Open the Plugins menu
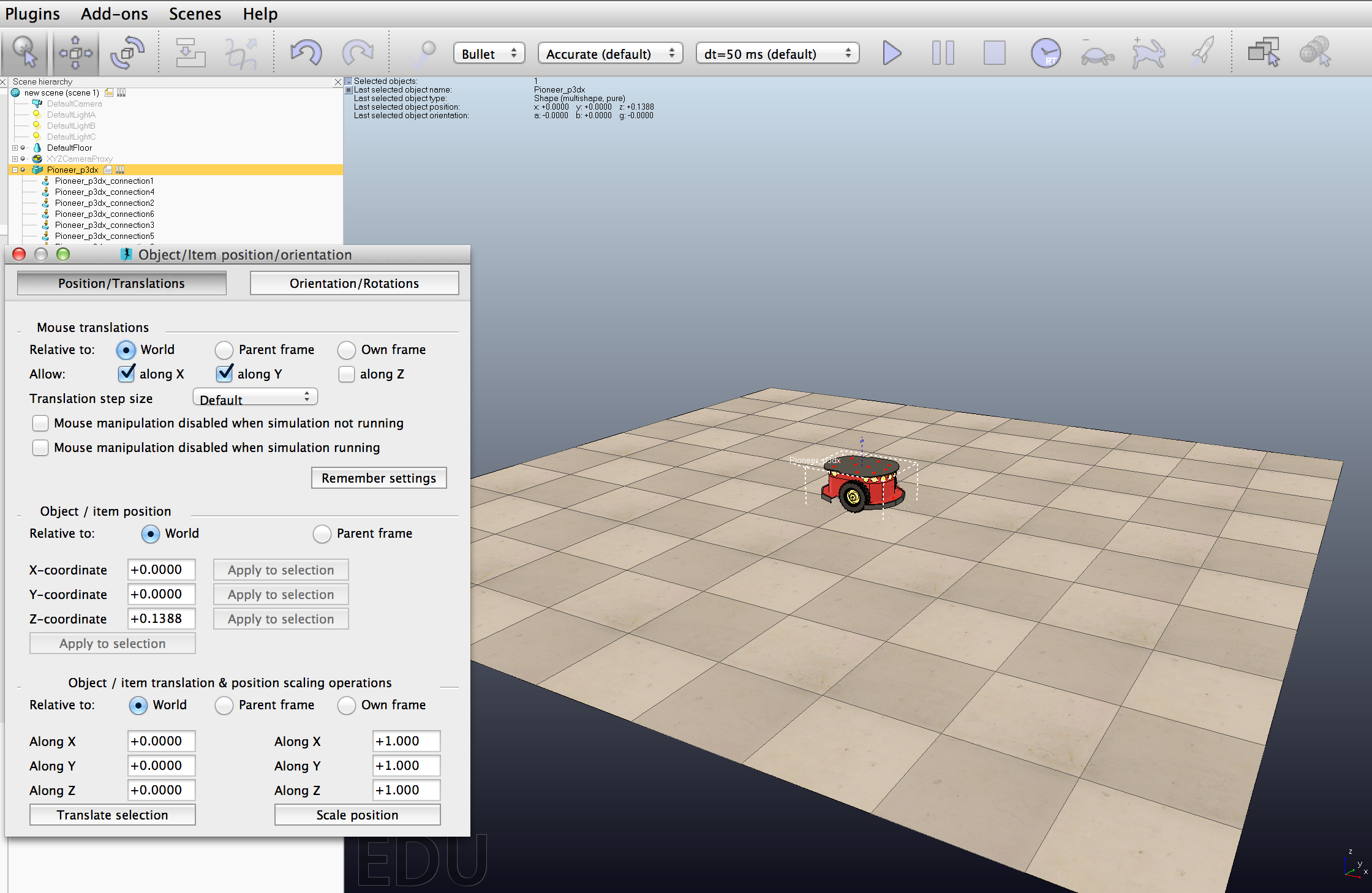1372x893 pixels. [32, 13]
